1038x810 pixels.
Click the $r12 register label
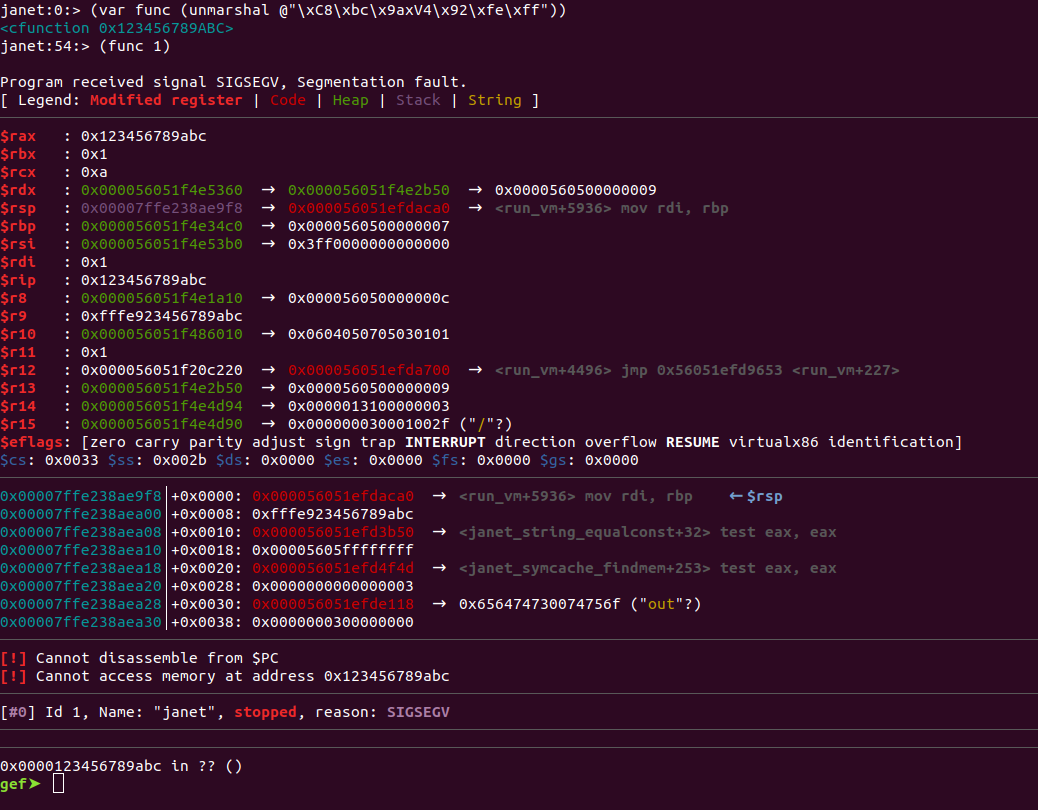click(x=18, y=370)
